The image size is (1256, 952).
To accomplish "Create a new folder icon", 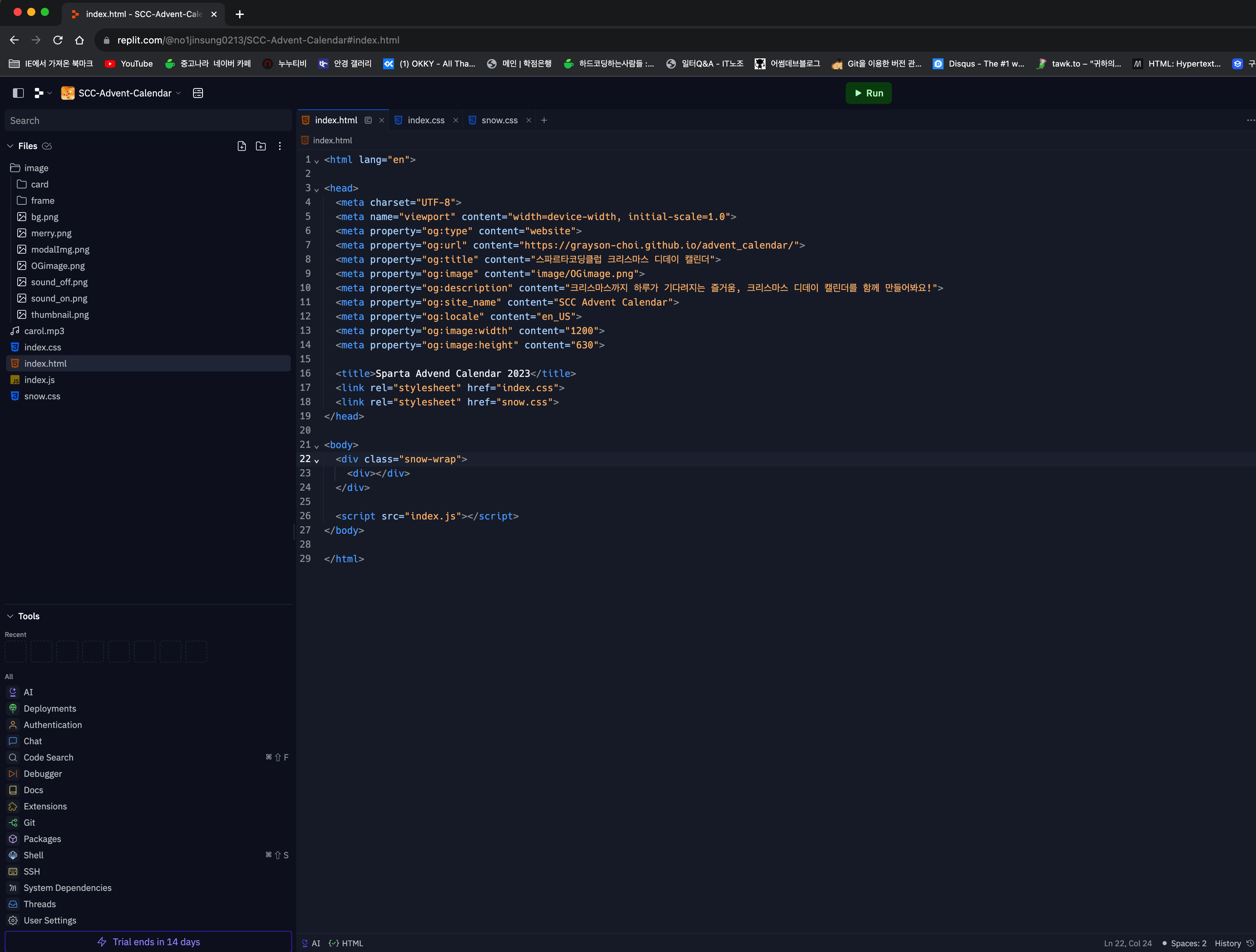I will pos(261,146).
